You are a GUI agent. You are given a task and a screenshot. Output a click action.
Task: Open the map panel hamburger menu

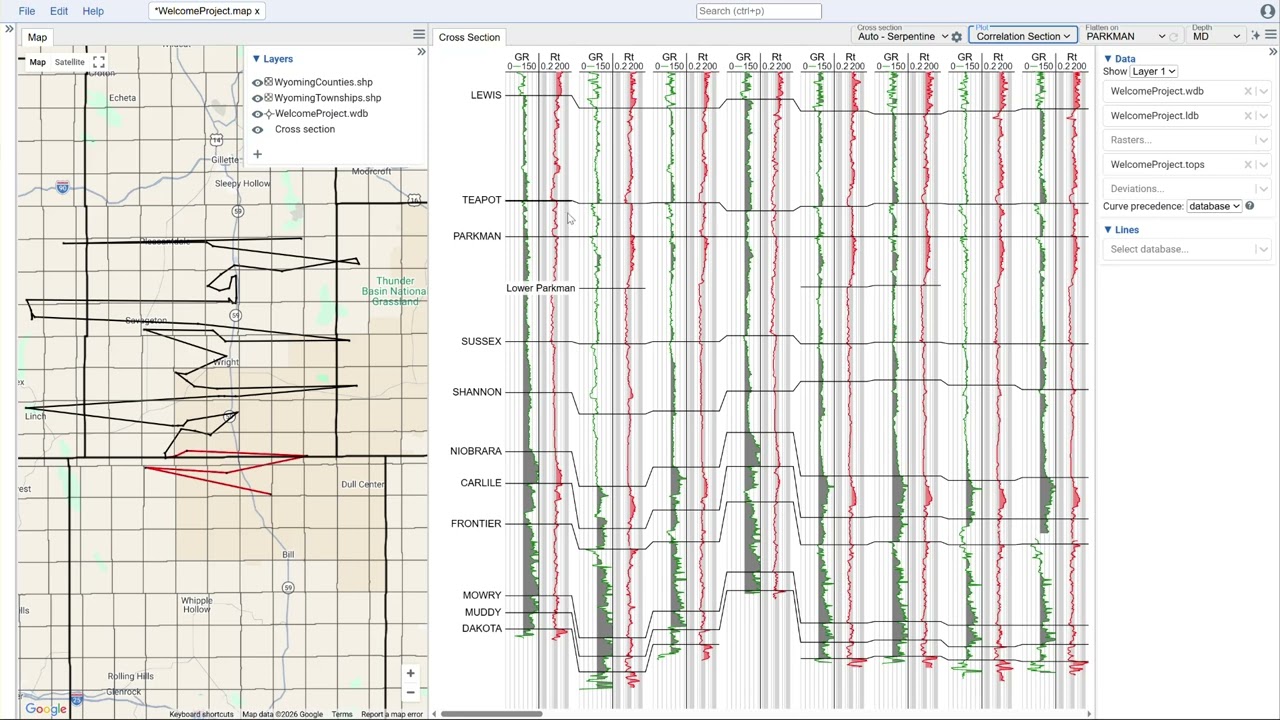click(x=419, y=35)
